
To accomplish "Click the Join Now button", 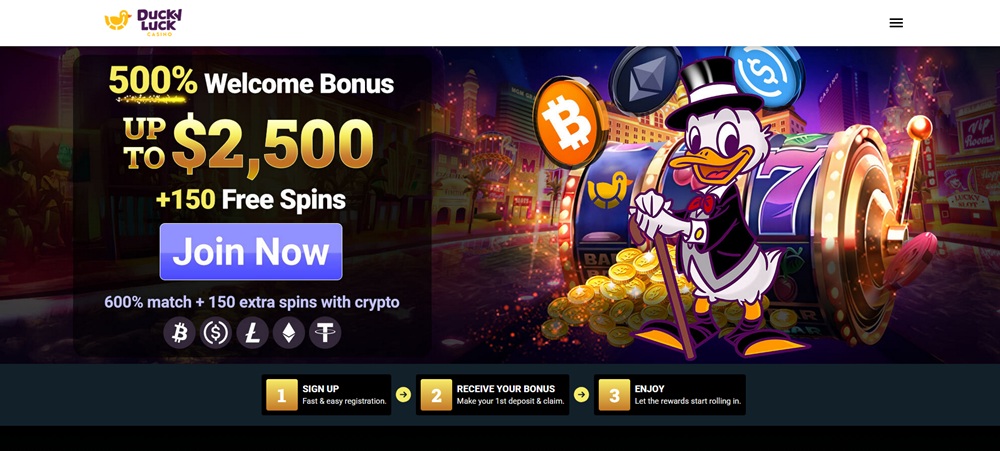I will tap(251, 251).
